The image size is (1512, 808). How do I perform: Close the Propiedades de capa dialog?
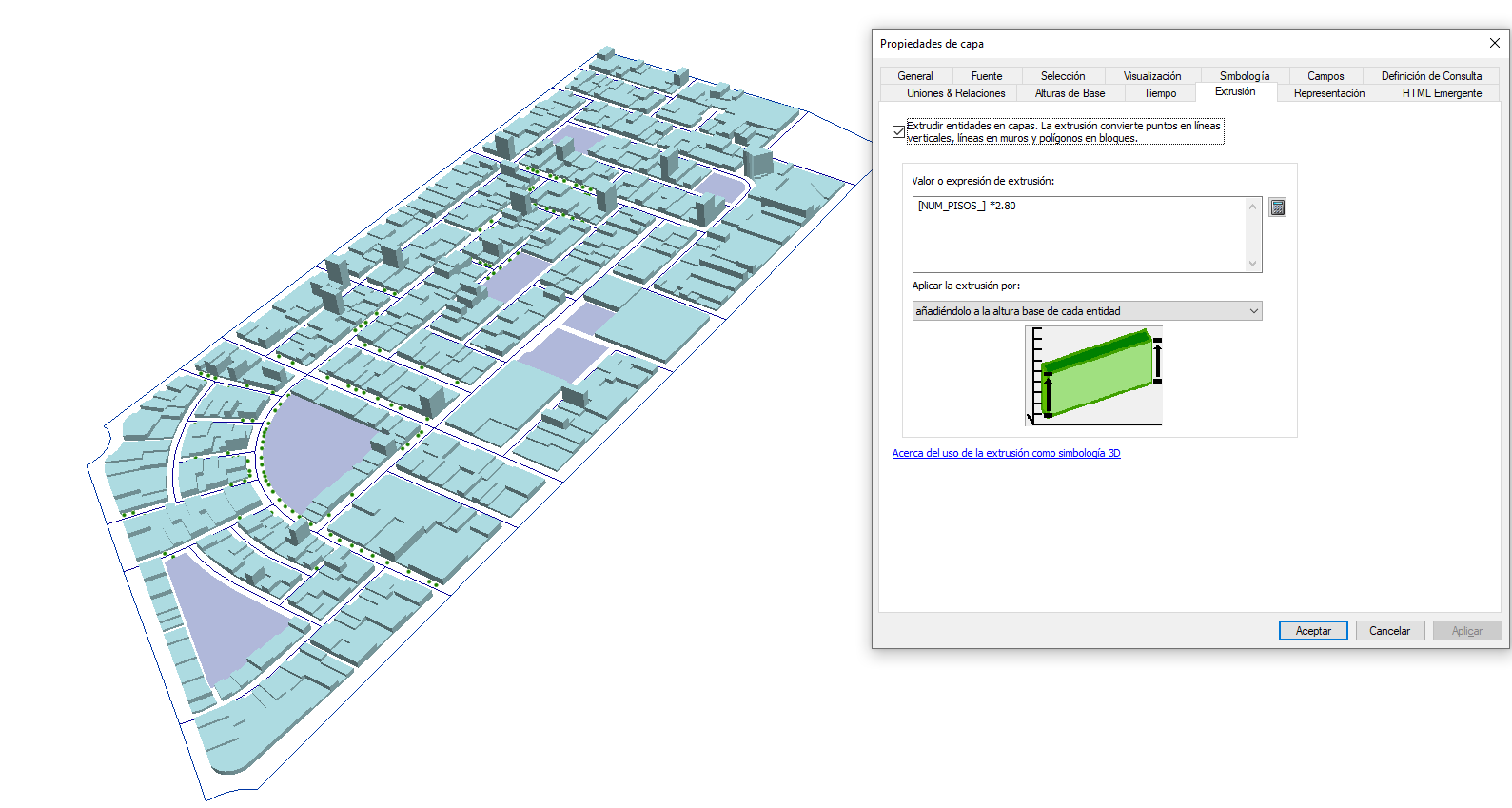click(x=1494, y=43)
